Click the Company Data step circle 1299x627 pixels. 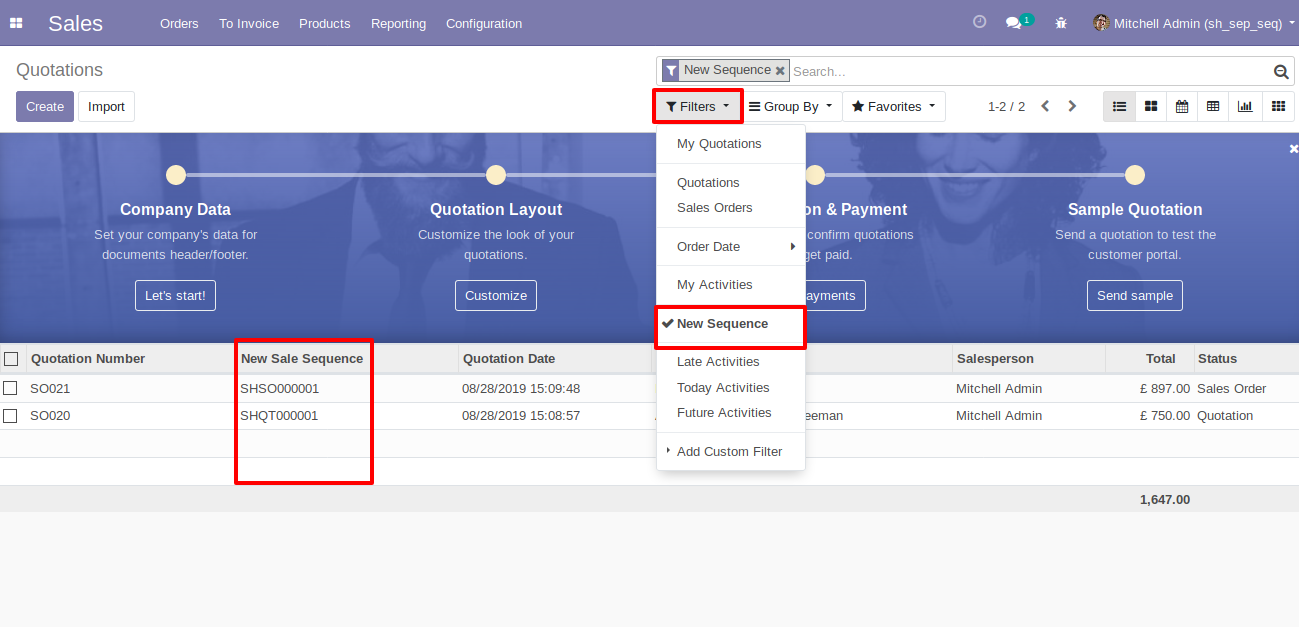[x=176, y=175]
